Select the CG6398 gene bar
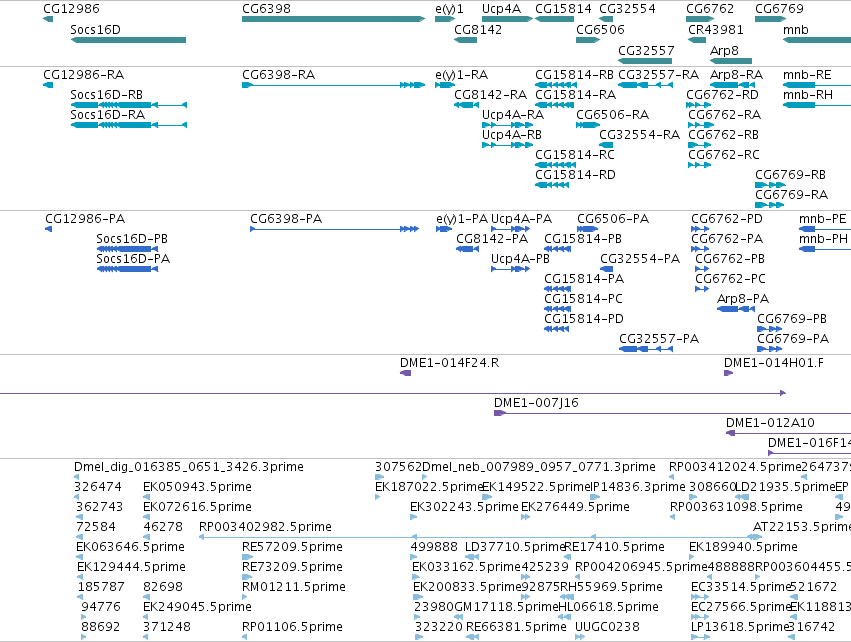Image resolution: width=851 pixels, height=642 pixels. (333, 19)
